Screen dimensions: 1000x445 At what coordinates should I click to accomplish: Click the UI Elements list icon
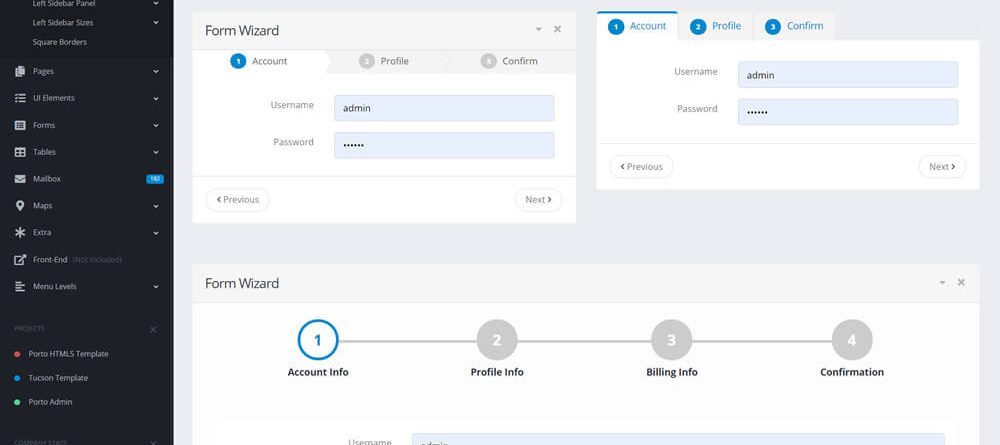tap(20, 98)
